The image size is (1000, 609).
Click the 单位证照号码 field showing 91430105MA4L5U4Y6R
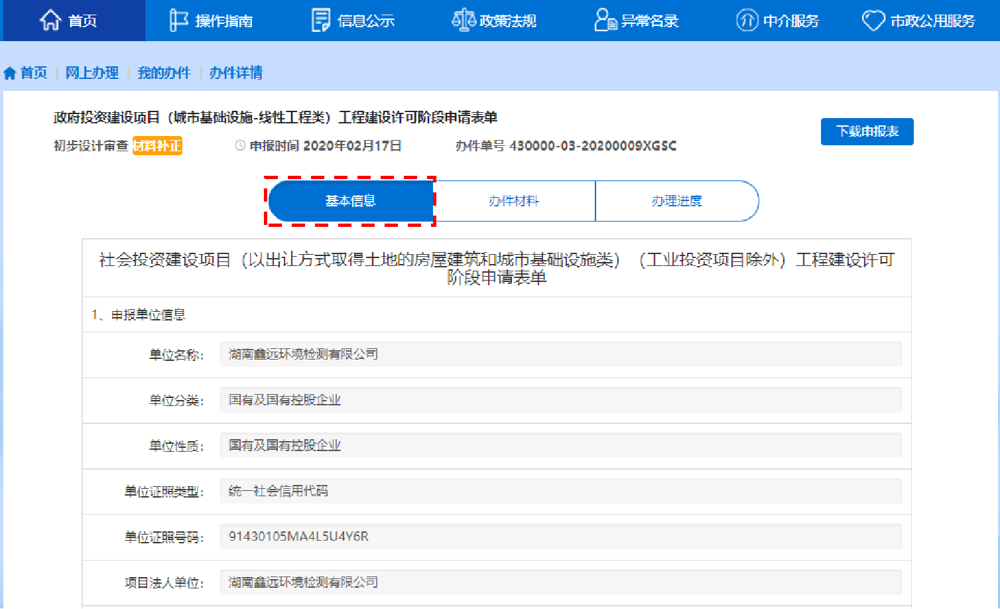(x=560, y=536)
